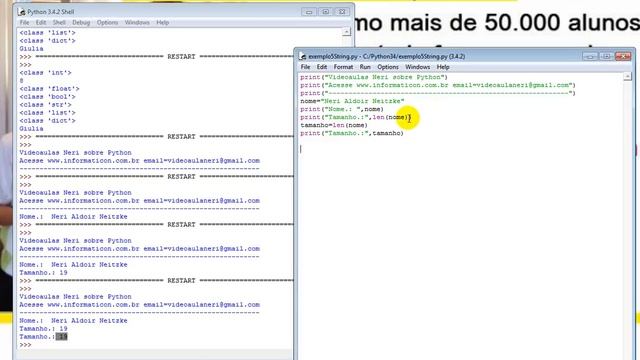The image size is (640, 360).
Task: Open Shell menu in Python Shell window
Action: tap(59, 22)
